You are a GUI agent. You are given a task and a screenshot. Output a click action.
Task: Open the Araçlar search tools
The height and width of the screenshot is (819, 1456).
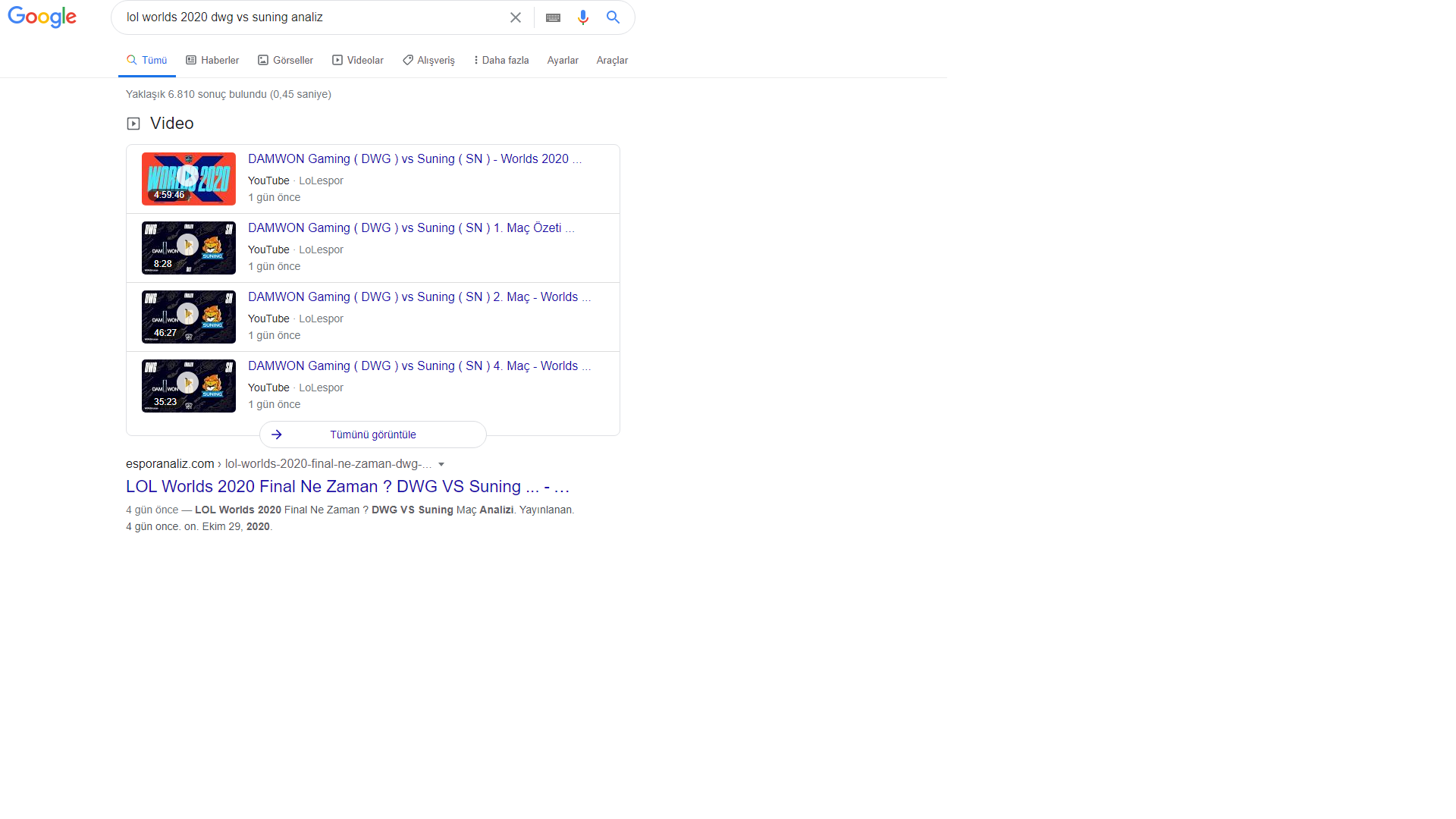[611, 60]
